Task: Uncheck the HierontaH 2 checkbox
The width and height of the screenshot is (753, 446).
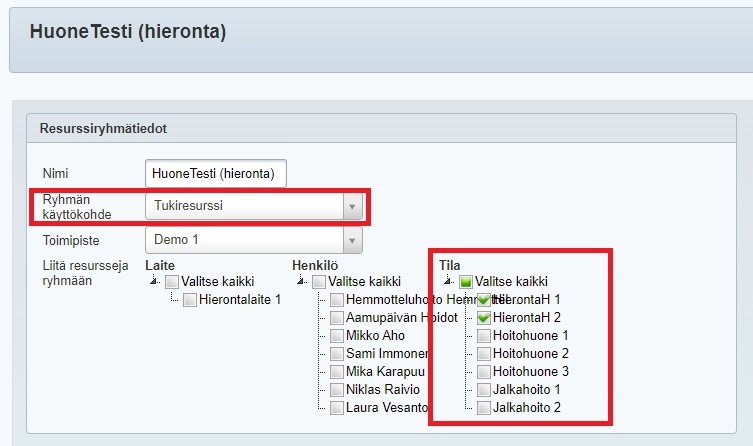Action: tap(484, 317)
